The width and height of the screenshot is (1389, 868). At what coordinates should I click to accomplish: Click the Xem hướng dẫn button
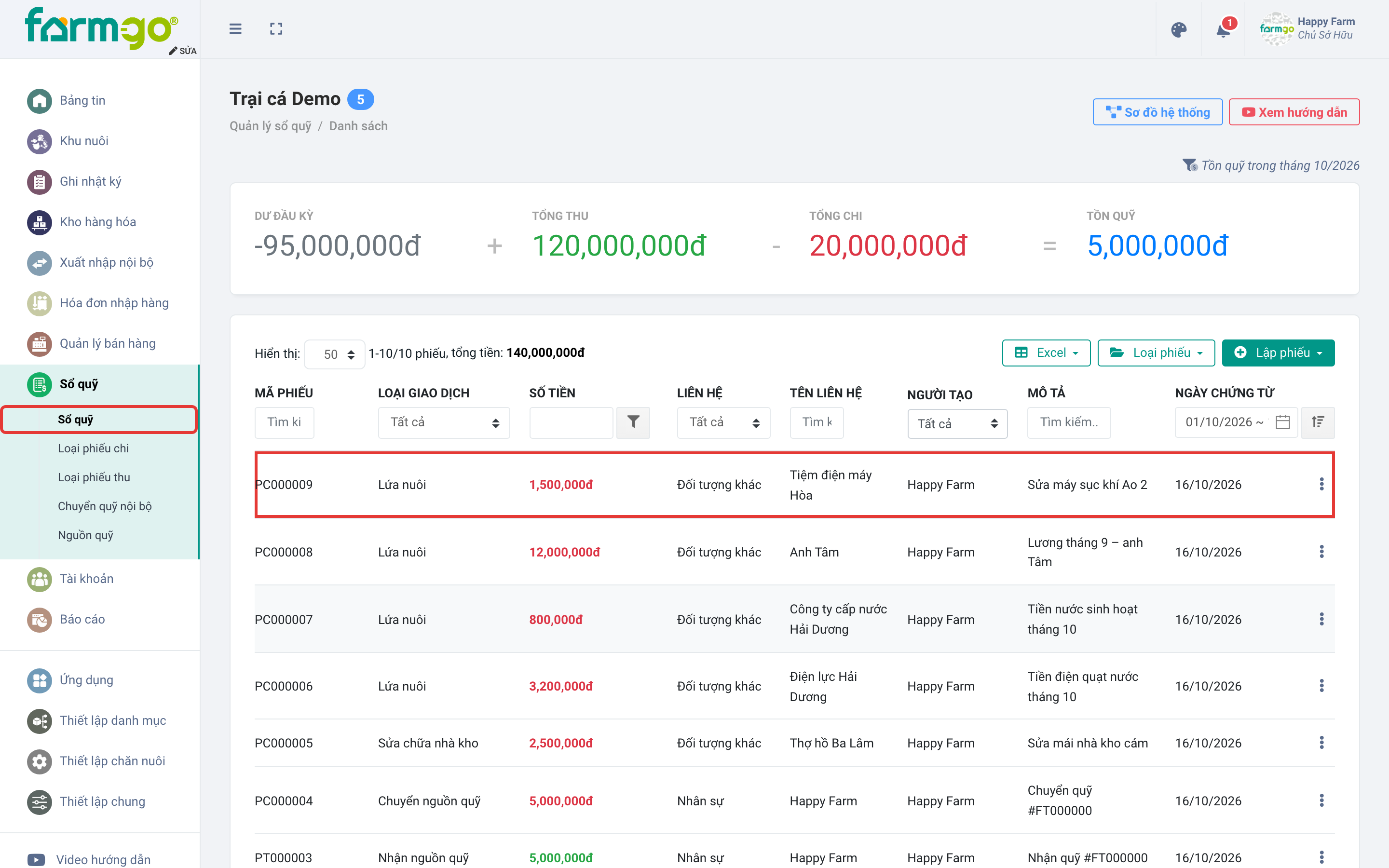[x=1294, y=112]
